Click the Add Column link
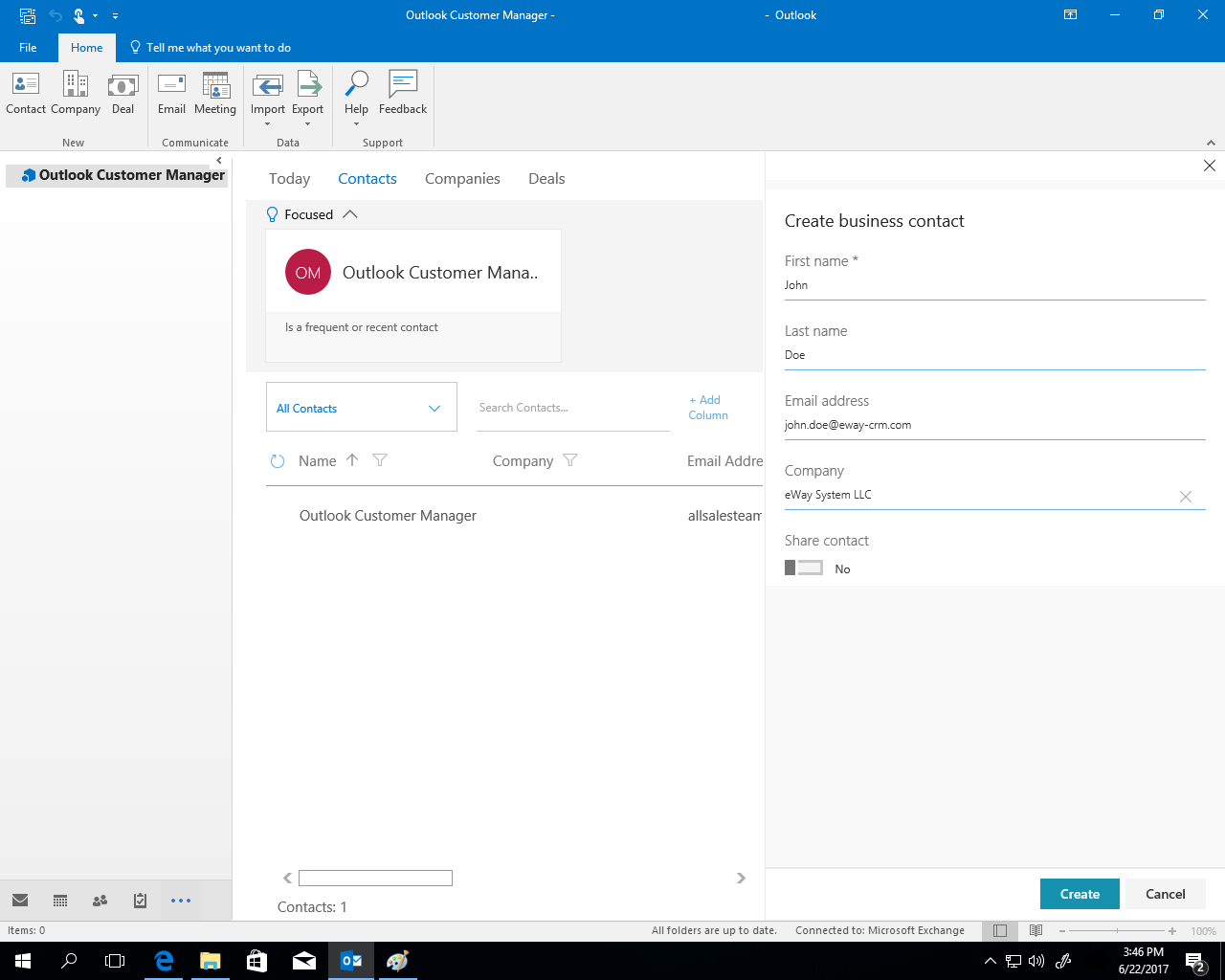 pyautogui.click(x=708, y=408)
